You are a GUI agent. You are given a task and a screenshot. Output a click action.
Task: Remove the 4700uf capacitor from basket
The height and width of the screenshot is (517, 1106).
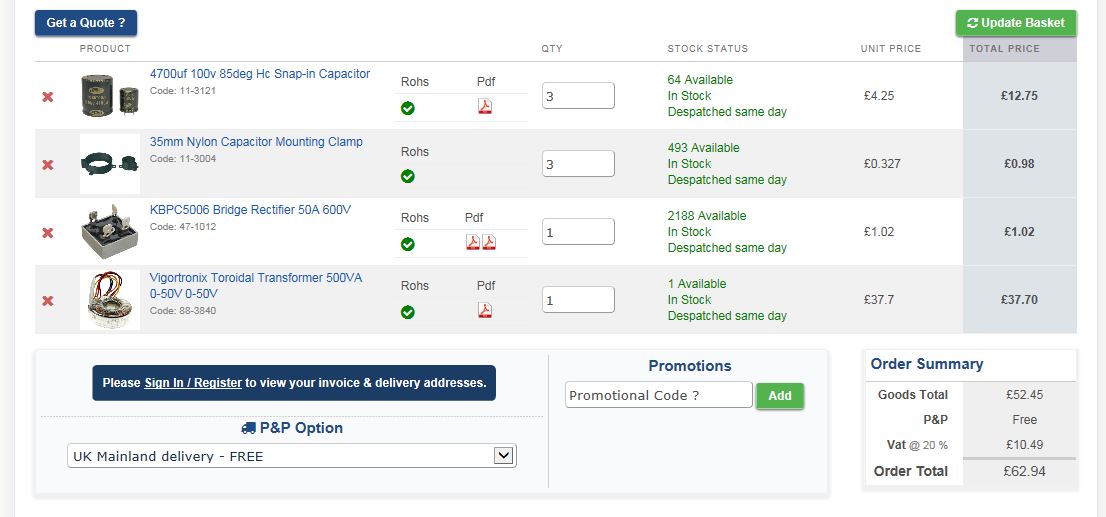[x=47, y=97]
